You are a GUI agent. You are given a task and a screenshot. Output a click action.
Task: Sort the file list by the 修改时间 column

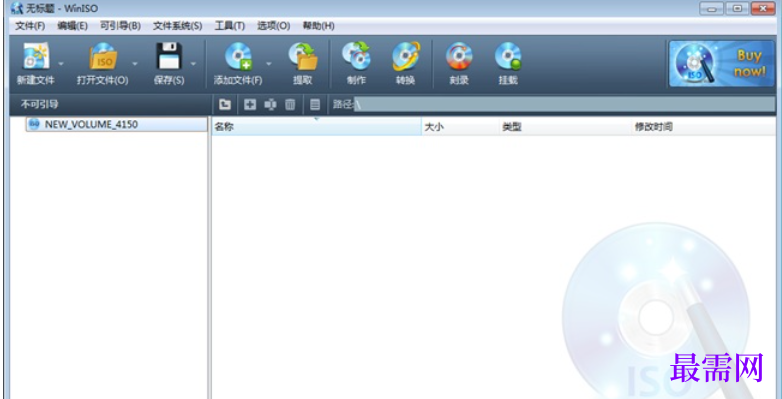point(704,127)
